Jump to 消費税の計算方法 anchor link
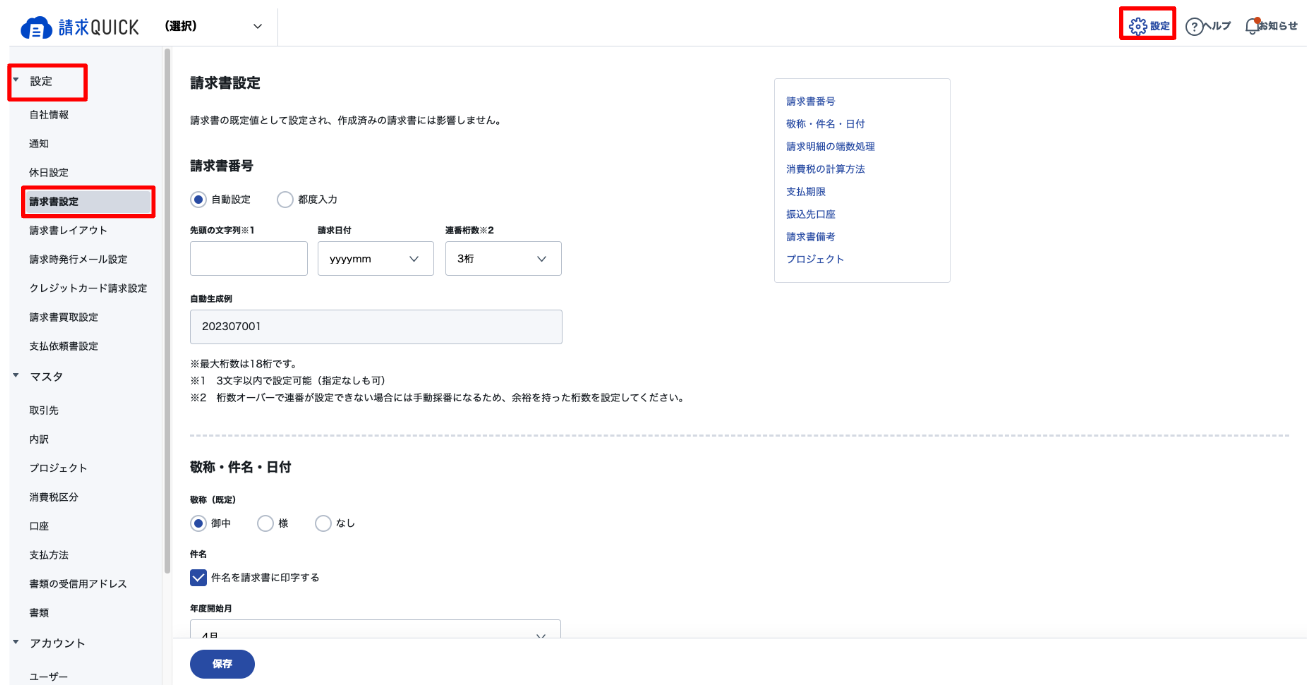This screenshot has width=1314, height=692. (x=826, y=169)
